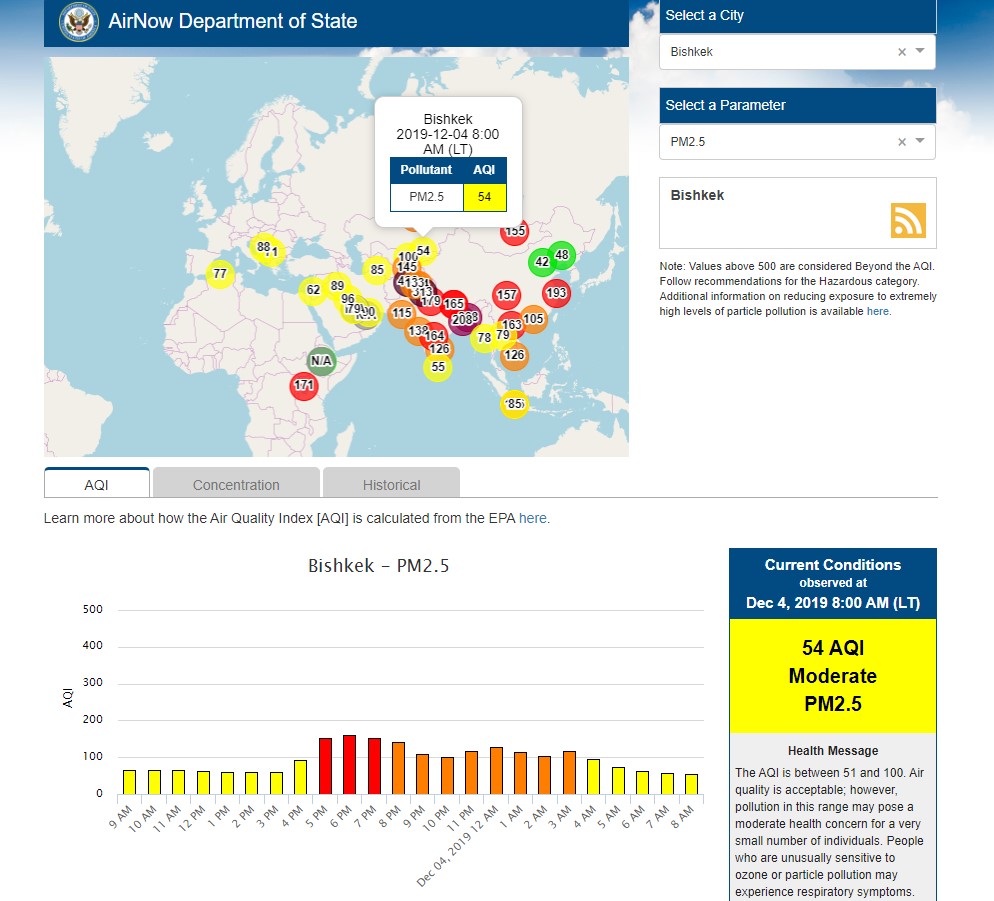Expand the parameter dropdown arrow
This screenshot has width=994, height=901.
point(920,141)
